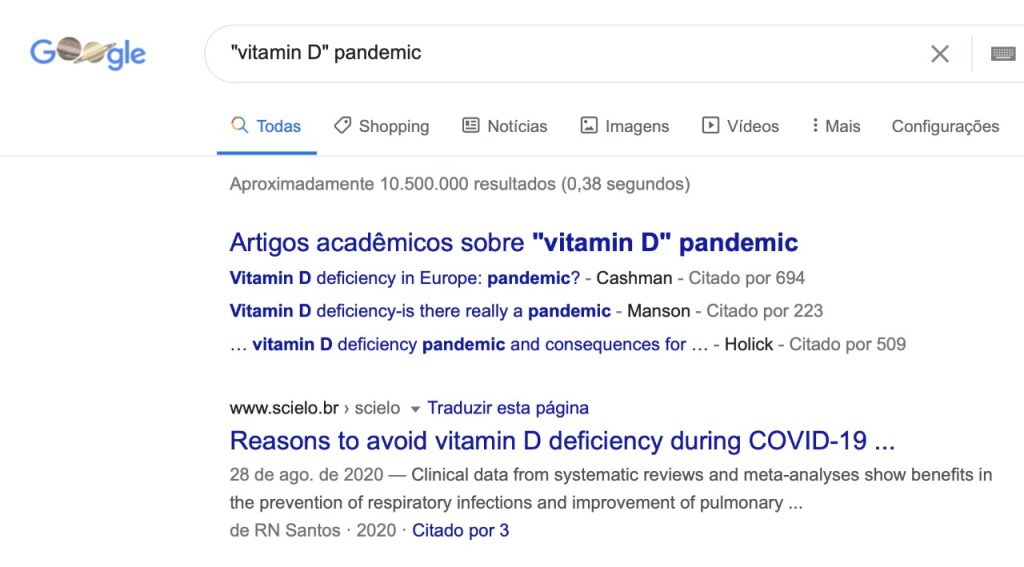This screenshot has height=567, width=1024.
Task: Click the Traduzir esta página link
Action: [x=507, y=408]
